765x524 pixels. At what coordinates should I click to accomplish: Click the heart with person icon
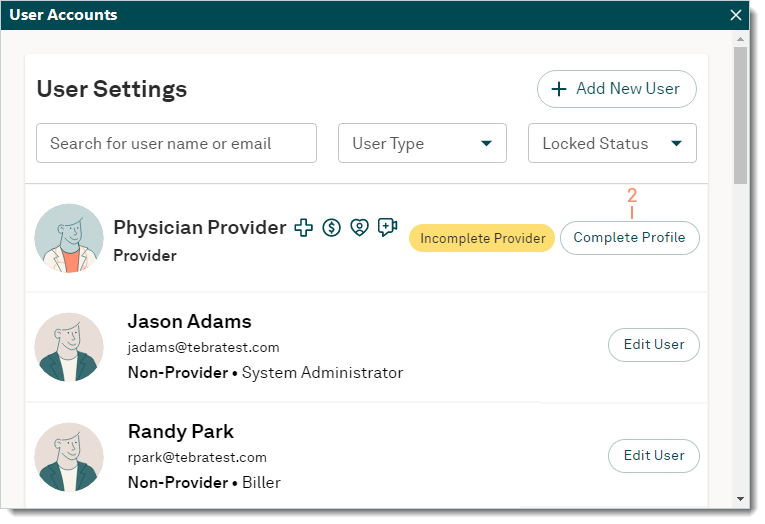(360, 228)
